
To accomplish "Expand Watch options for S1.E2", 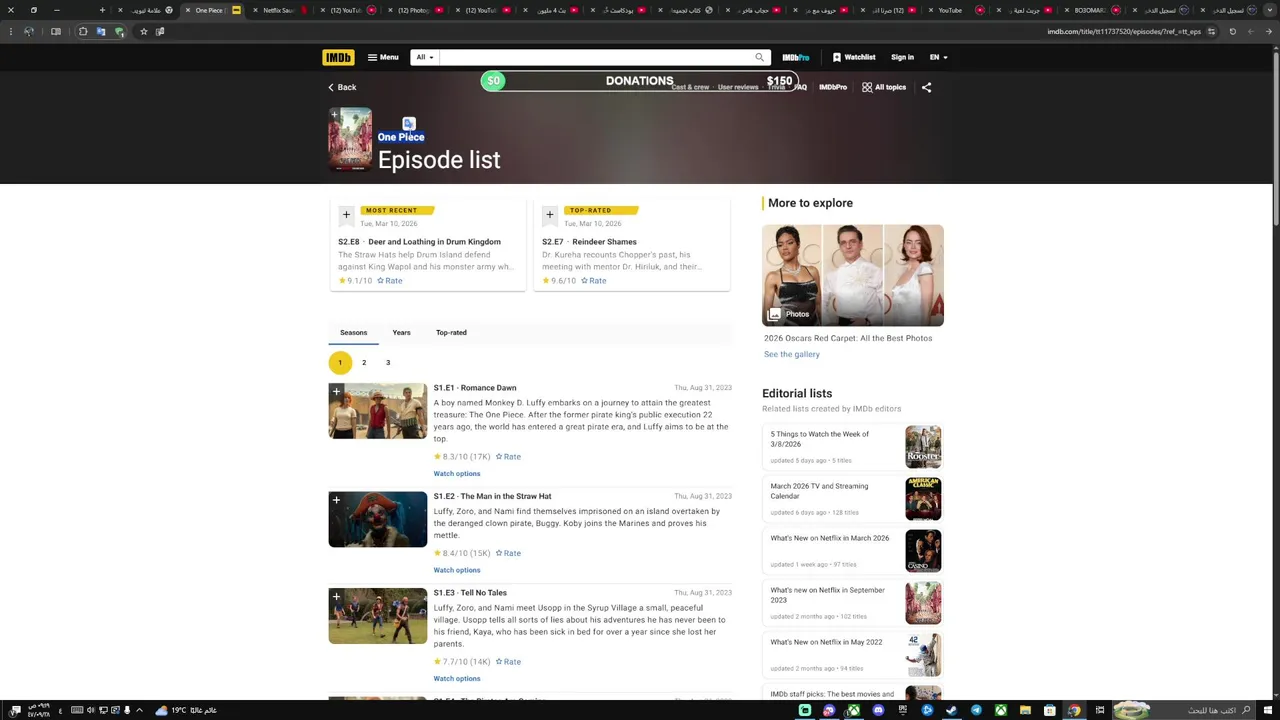I will tap(457, 570).
